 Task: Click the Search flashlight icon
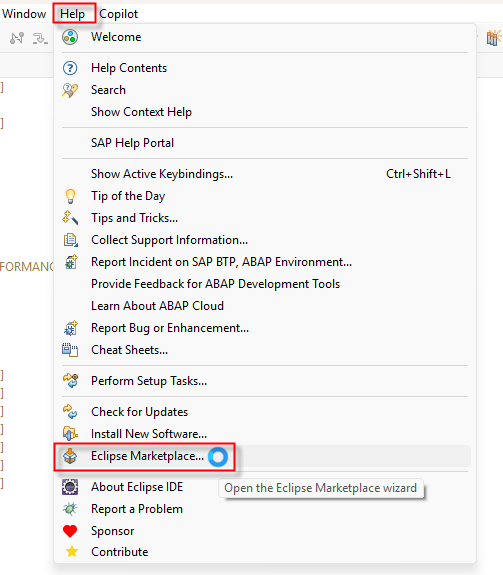[70, 90]
